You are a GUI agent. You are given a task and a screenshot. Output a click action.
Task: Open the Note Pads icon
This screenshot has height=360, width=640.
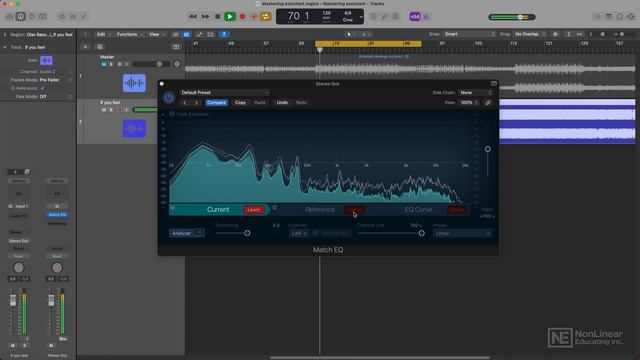pos(608,17)
